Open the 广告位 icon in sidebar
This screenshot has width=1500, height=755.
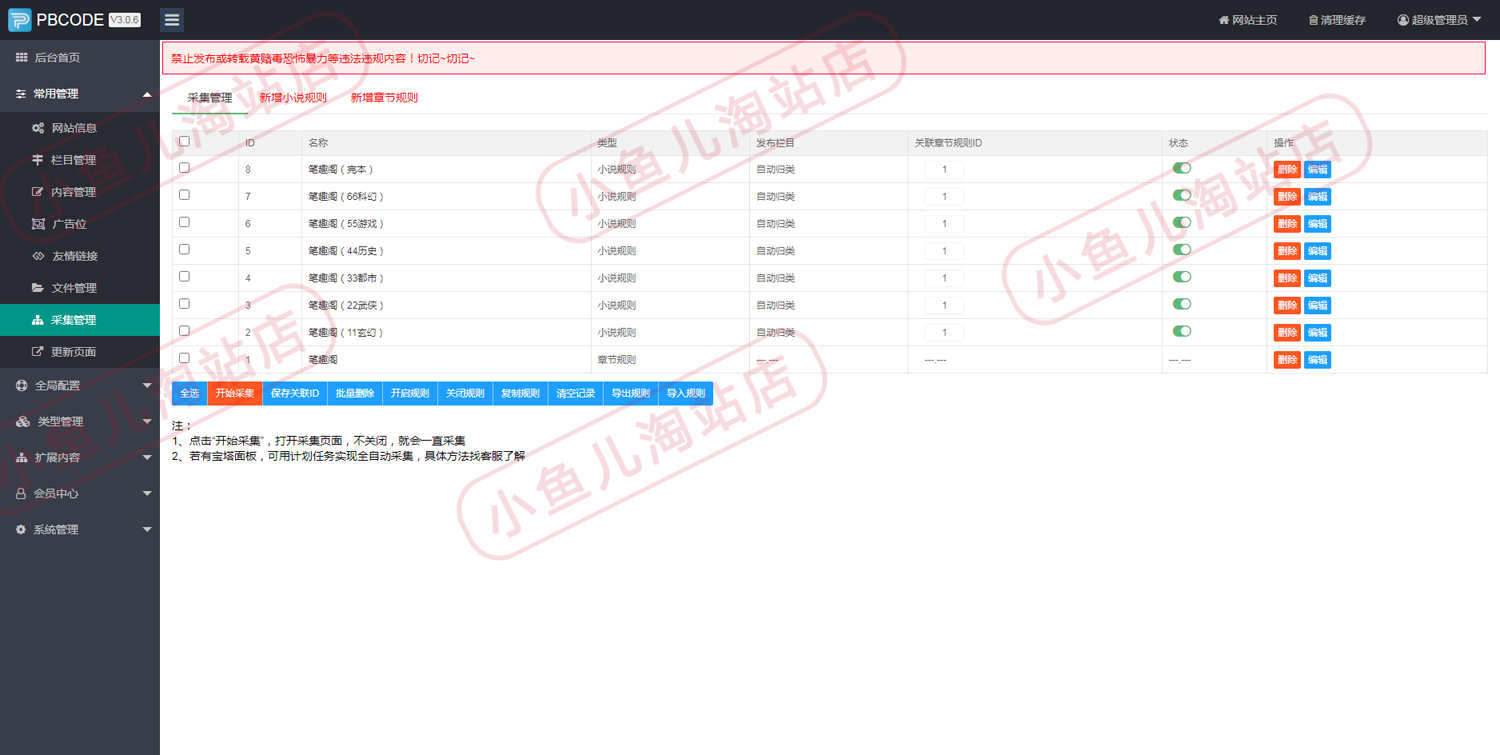pos(38,224)
